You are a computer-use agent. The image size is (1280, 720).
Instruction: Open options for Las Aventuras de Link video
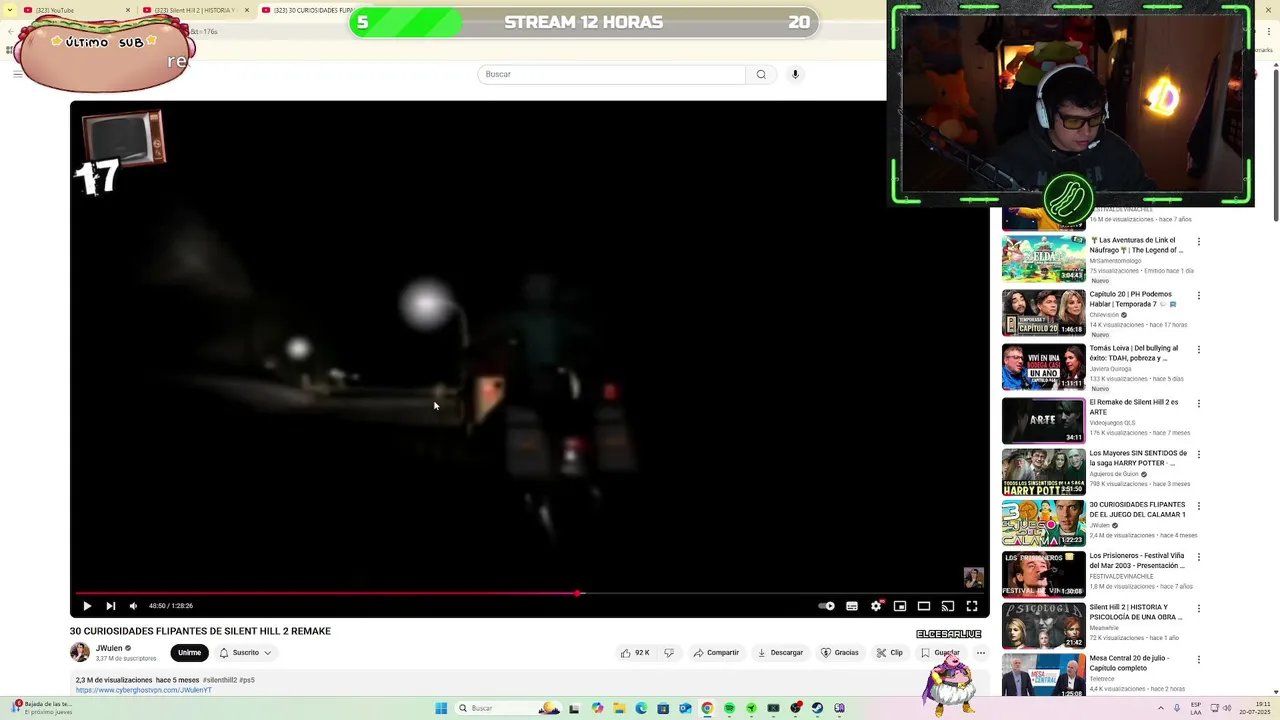click(x=1199, y=242)
